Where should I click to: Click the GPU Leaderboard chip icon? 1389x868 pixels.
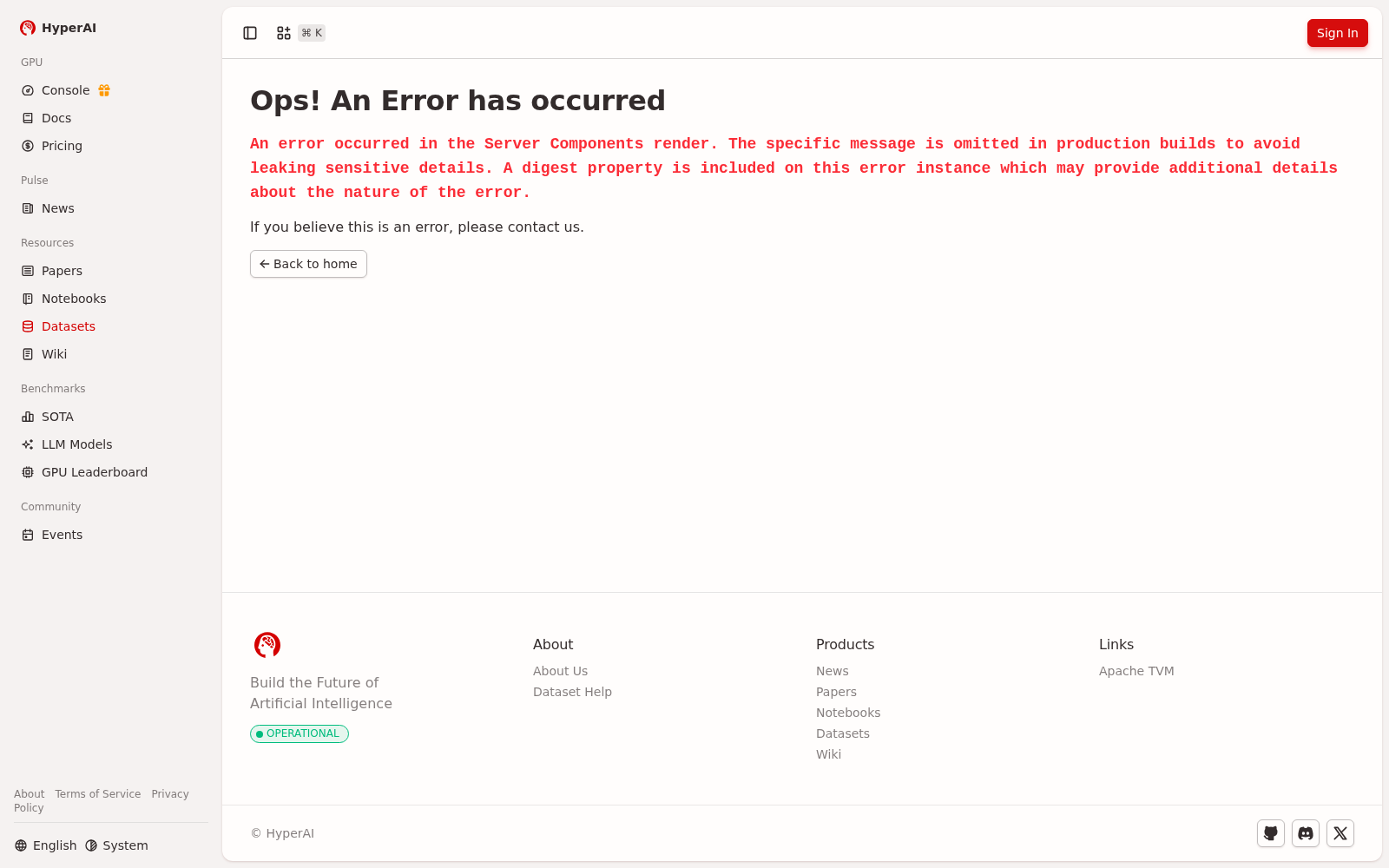tap(28, 472)
